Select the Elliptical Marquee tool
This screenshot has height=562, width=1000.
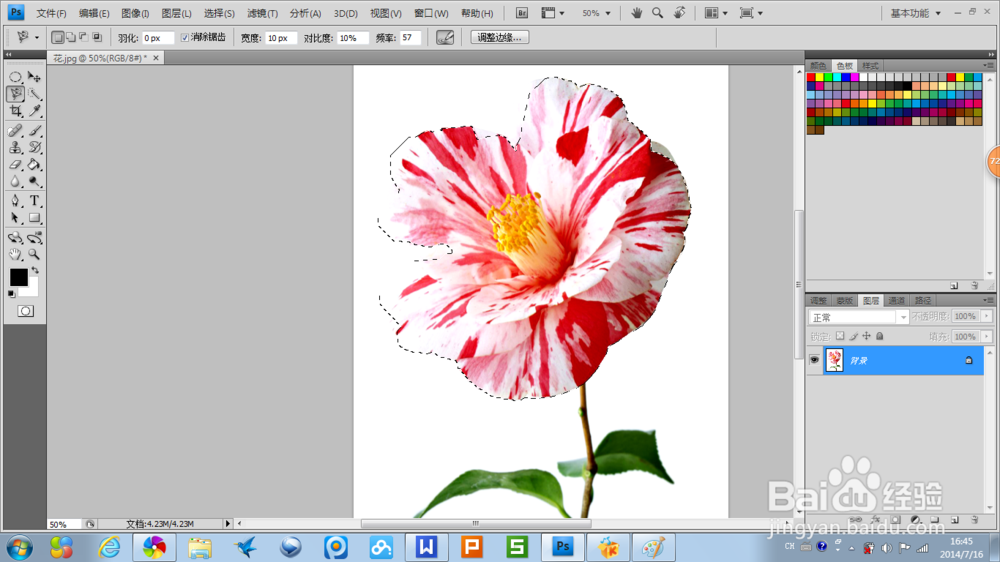(x=15, y=77)
